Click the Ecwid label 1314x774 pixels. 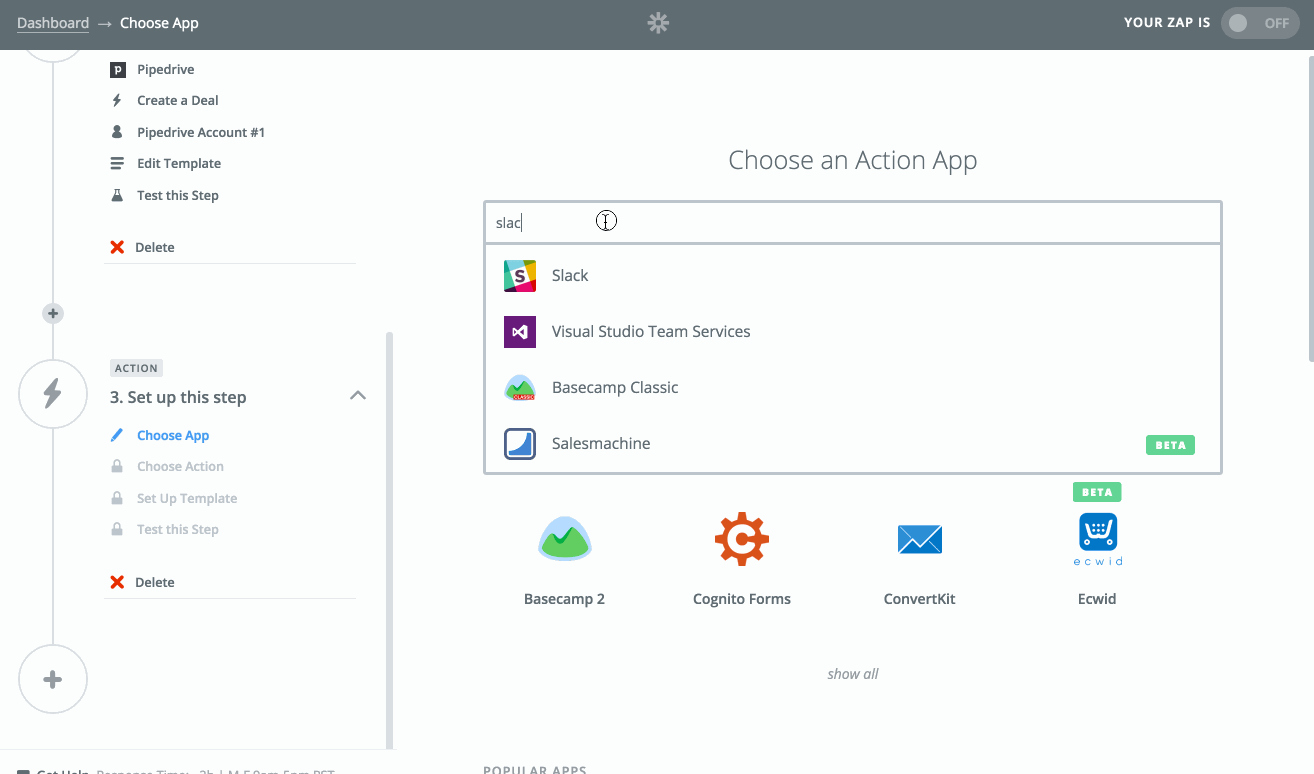click(x=1097, y=599)
